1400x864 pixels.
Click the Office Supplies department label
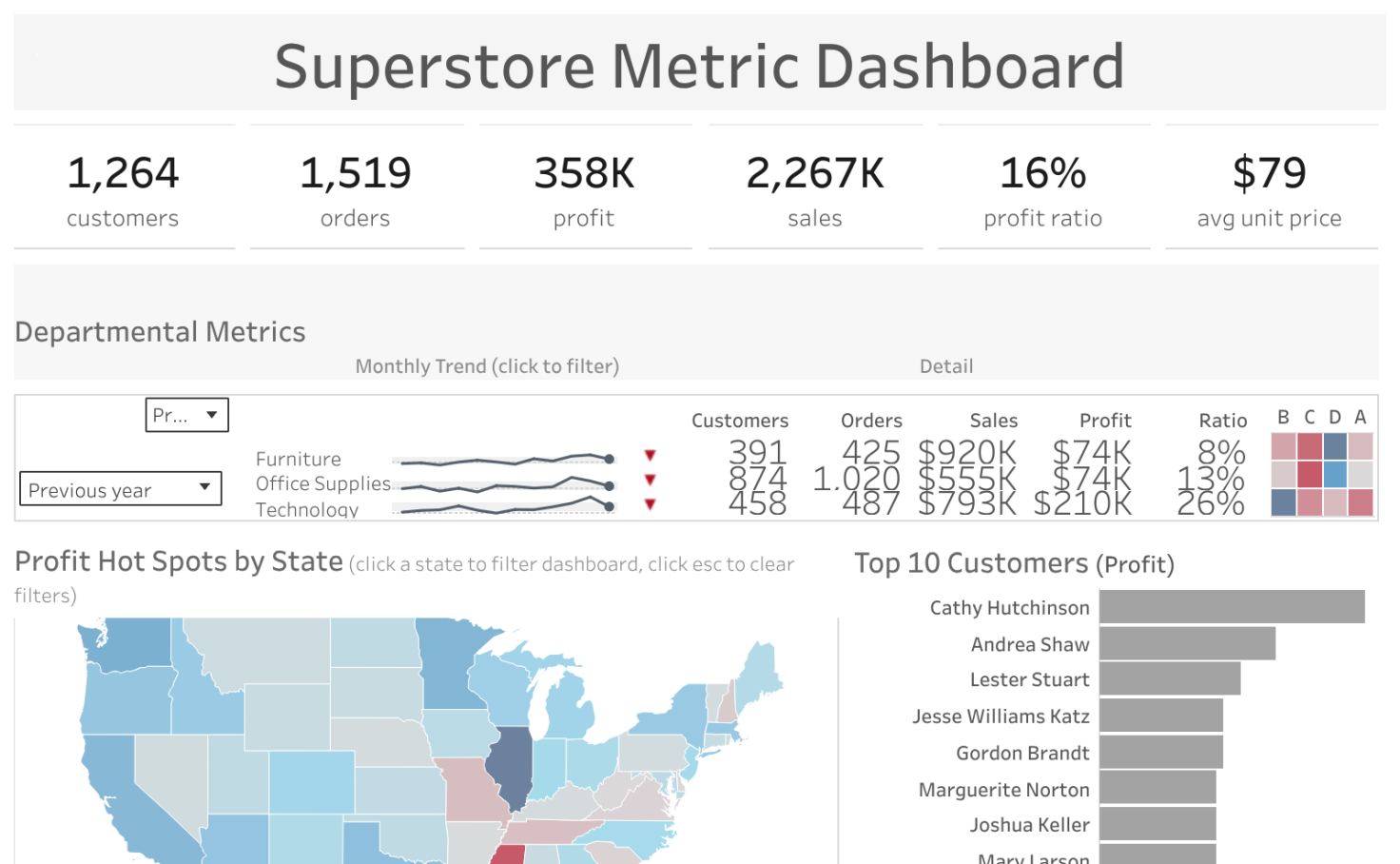(322, 483)
